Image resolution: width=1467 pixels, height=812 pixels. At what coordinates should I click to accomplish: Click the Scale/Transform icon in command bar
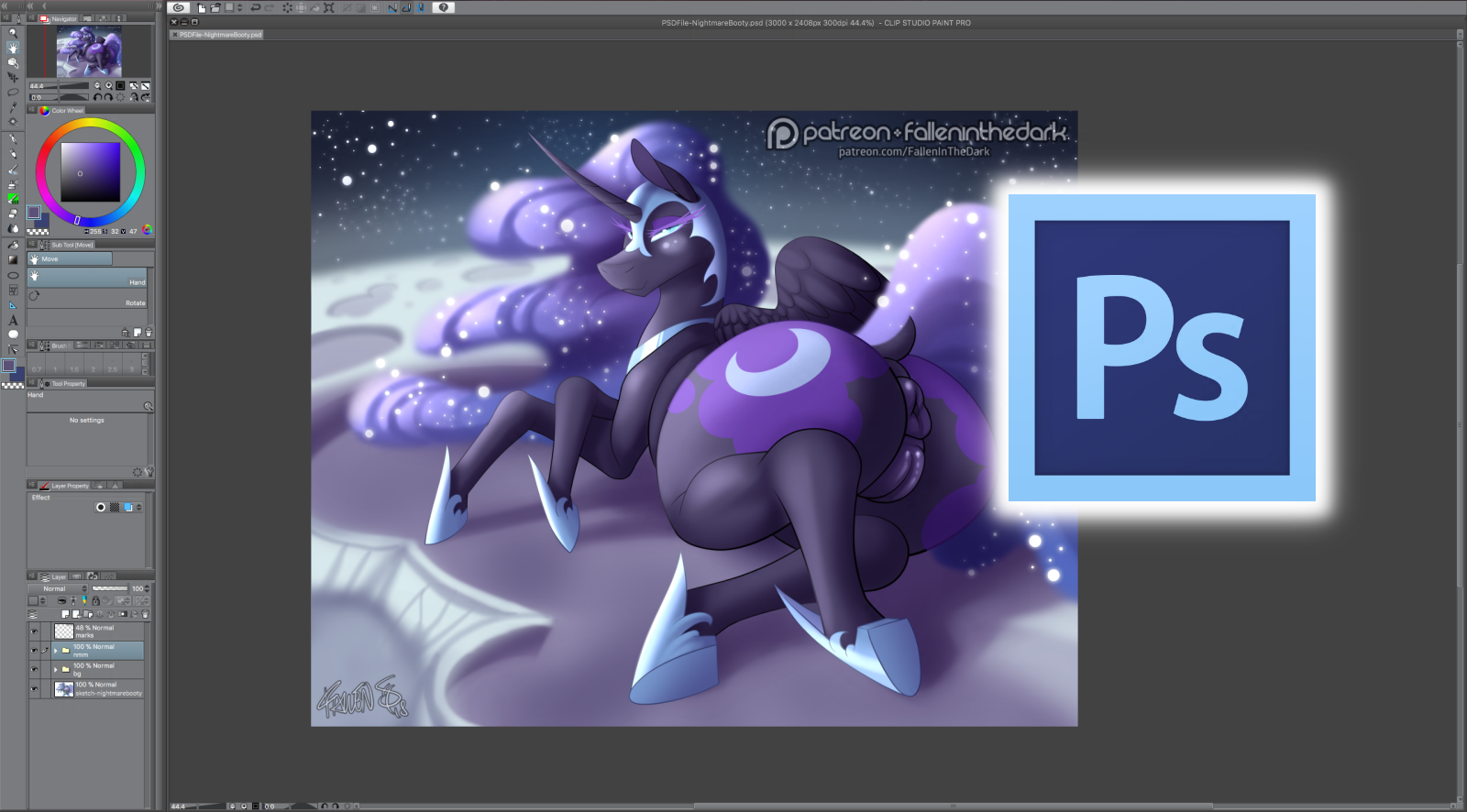point(328,7)
